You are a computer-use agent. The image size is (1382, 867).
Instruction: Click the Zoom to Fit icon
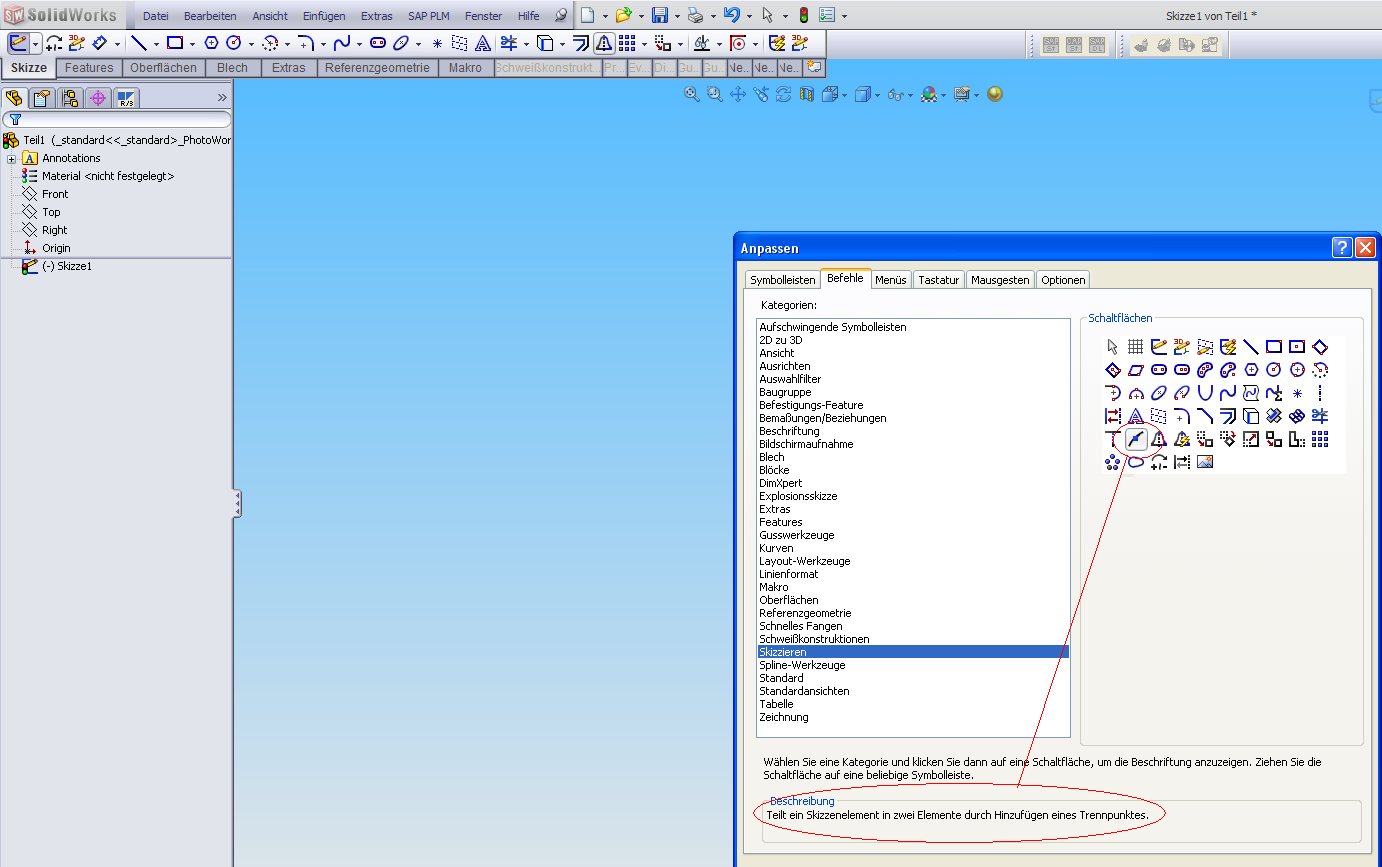tap(691, 94)
